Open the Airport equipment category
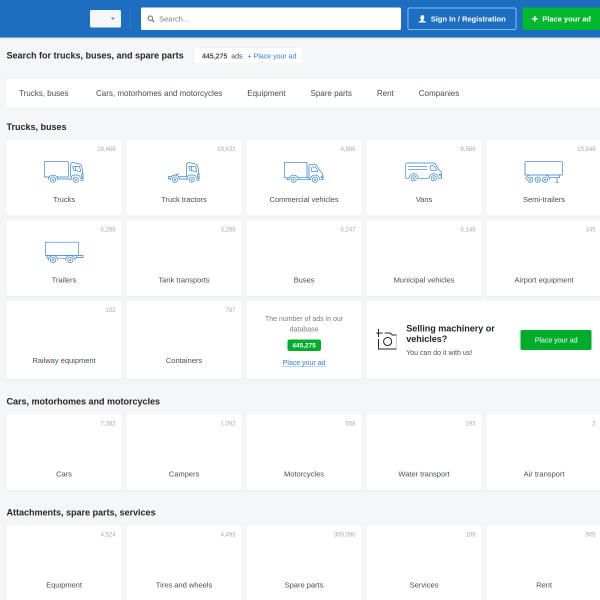The width and height of the screenshot is (600, 600). click(543, 258)
